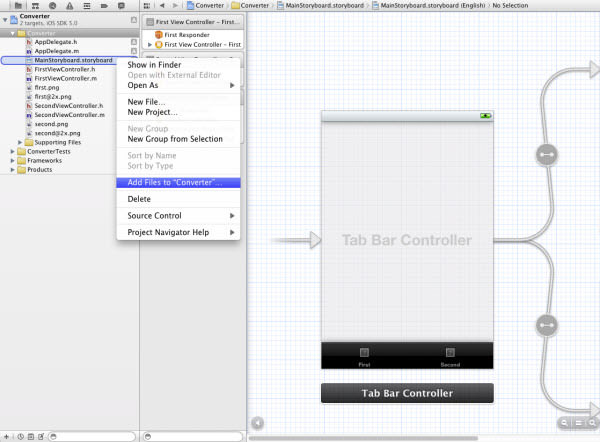Choose Delete from context menu
The image size is (600, 442).
coord(178,199)
